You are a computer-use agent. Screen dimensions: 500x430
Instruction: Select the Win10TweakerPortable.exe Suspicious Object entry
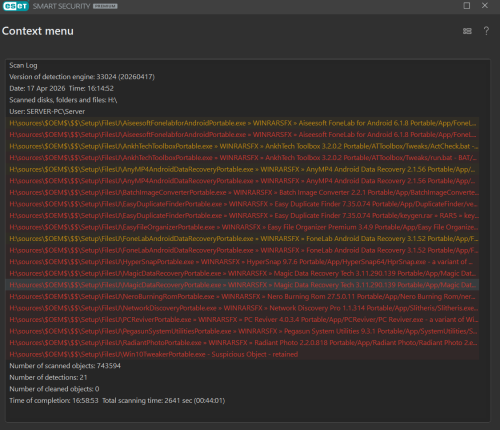click(242, 354)
